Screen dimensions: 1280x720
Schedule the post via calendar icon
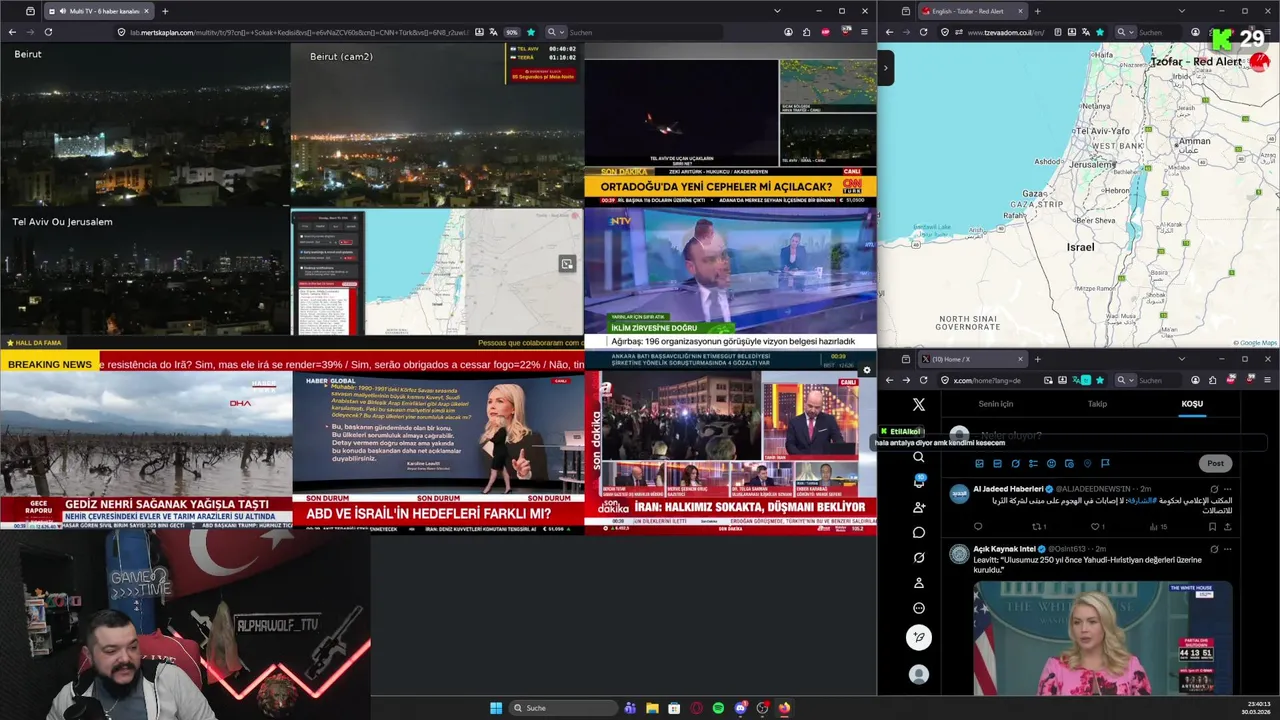coord(1069,463)
